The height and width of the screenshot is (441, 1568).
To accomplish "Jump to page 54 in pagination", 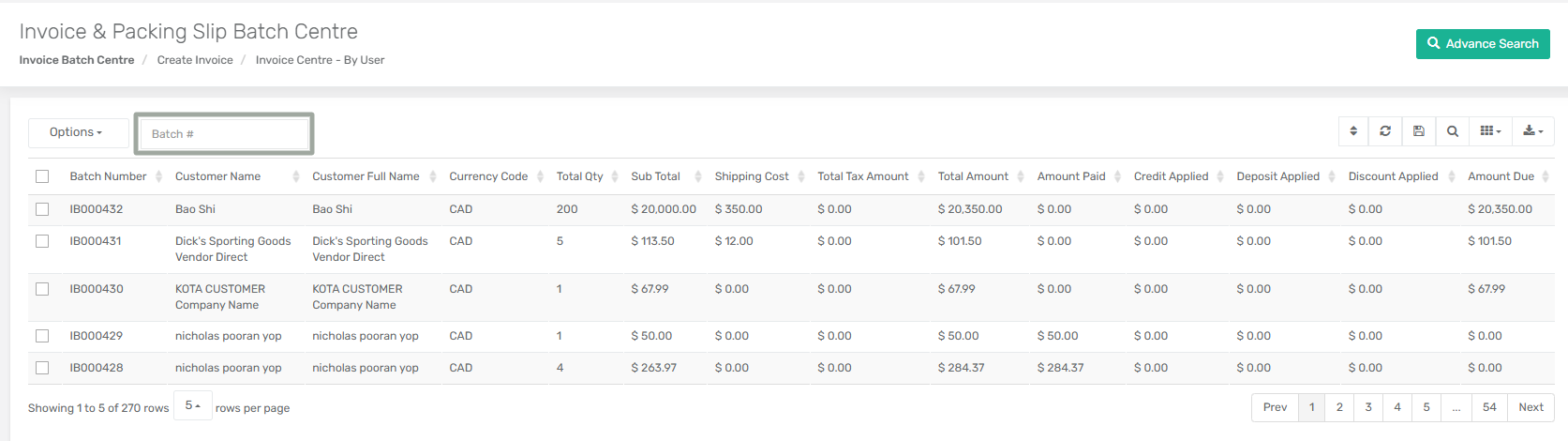I will (x=1489, y=407).
